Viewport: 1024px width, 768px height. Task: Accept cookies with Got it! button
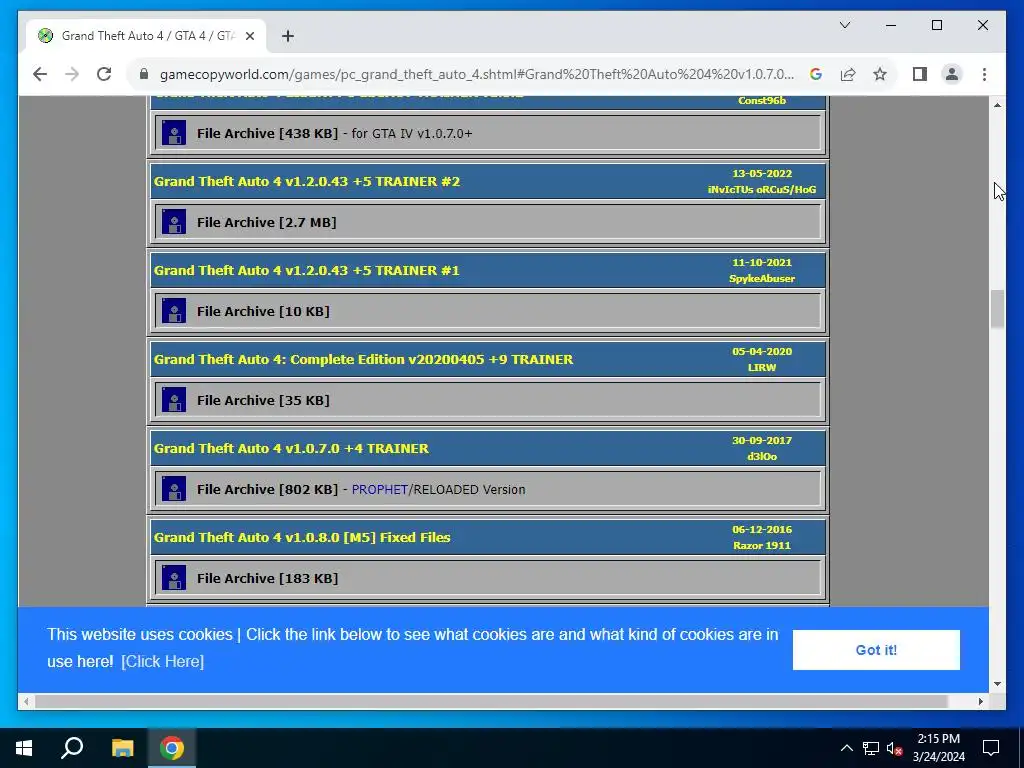point(876,650)
